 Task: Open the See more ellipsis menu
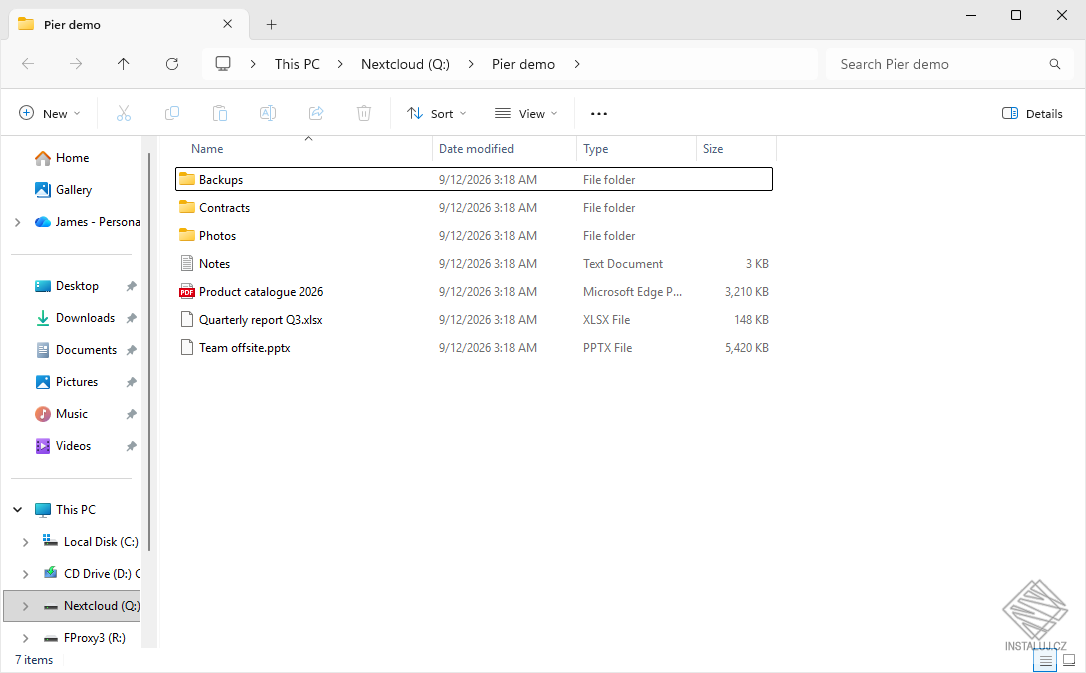599,114
